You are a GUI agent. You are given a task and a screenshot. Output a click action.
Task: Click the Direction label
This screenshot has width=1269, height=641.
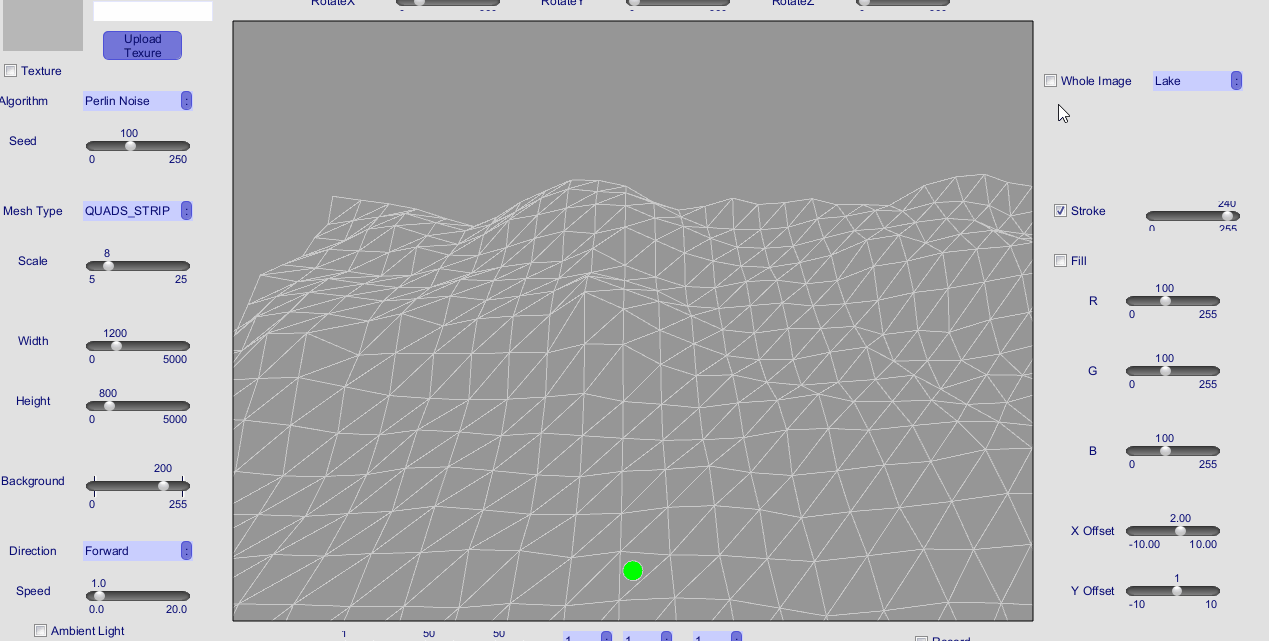pyautogui.click(x=33, y=551)
